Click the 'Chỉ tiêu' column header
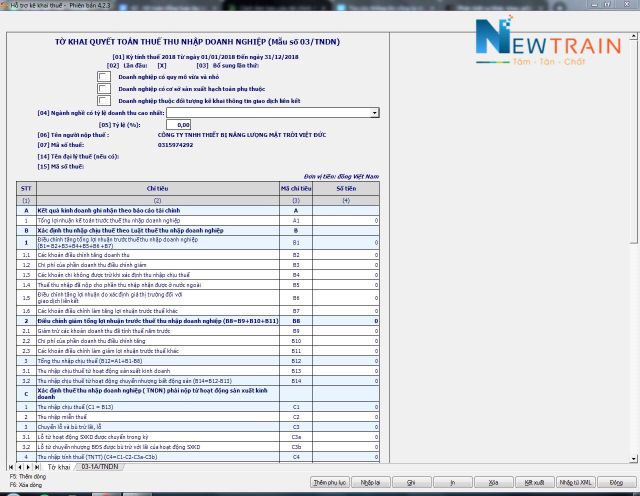The height and width of the screenshot is (496, 640). [158, 188]
